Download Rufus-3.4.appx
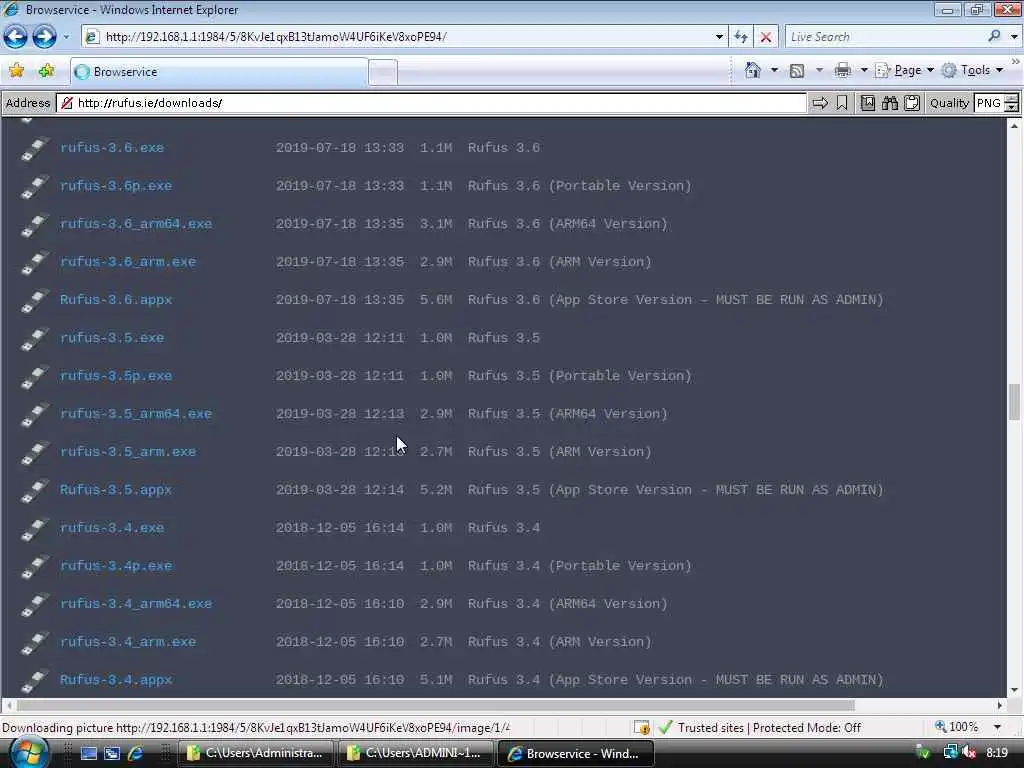Screen dimensions: 1024x768 coord(116,680)
